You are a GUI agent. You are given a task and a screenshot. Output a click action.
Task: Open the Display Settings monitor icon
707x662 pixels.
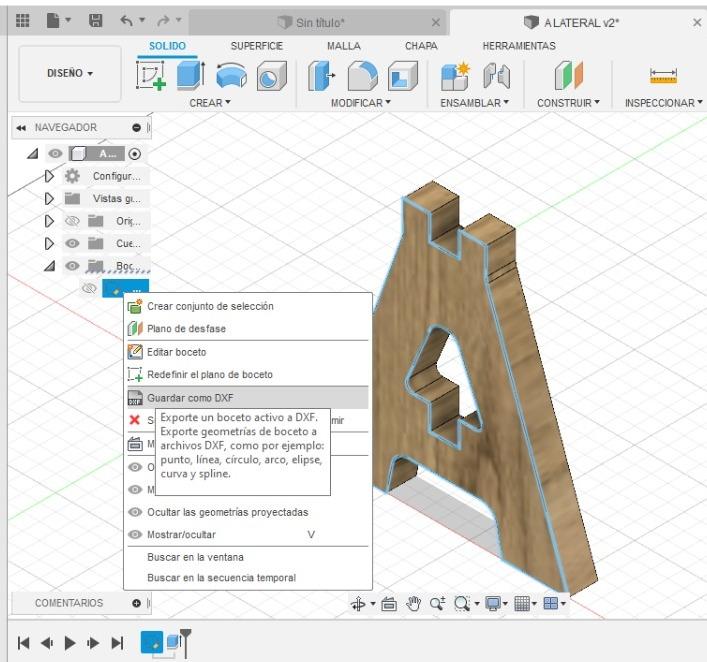pyautogui.click(x=493, y=603)
